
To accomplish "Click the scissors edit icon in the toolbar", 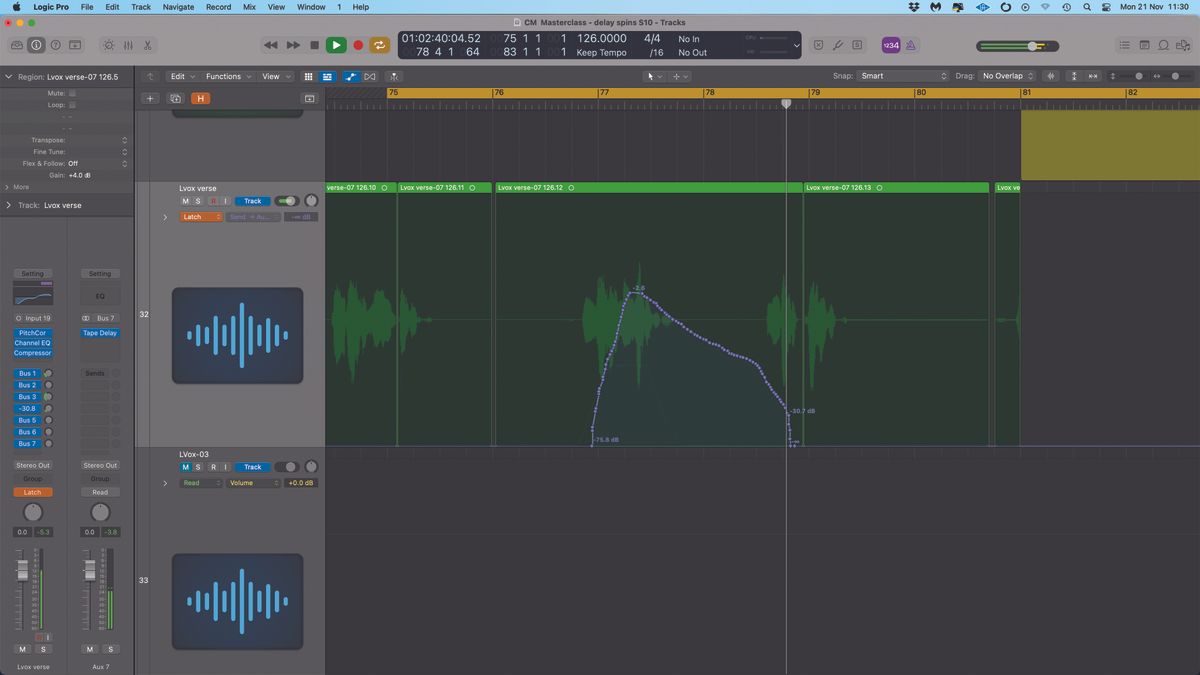I will click(148, 45).
